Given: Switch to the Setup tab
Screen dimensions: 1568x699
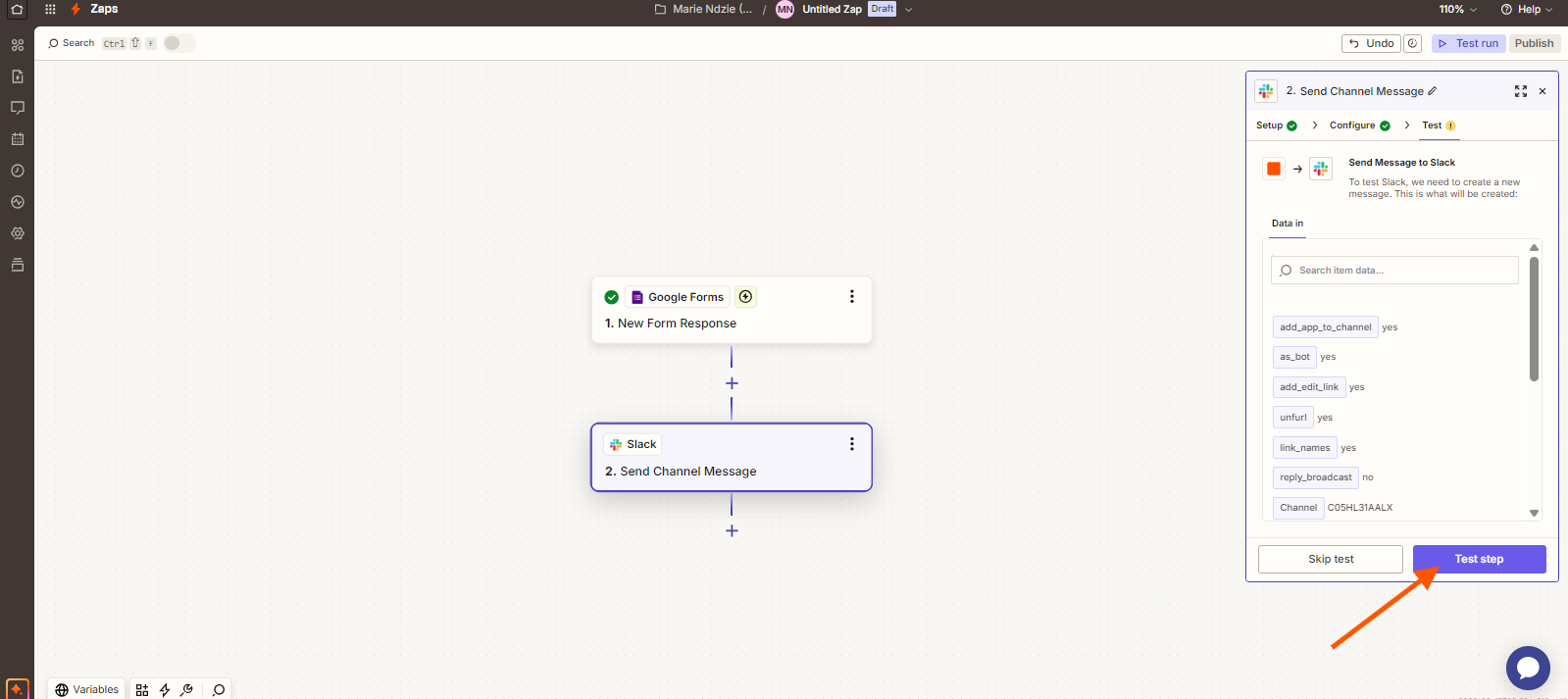Looking at the screenshot, I should point(1276,125).
